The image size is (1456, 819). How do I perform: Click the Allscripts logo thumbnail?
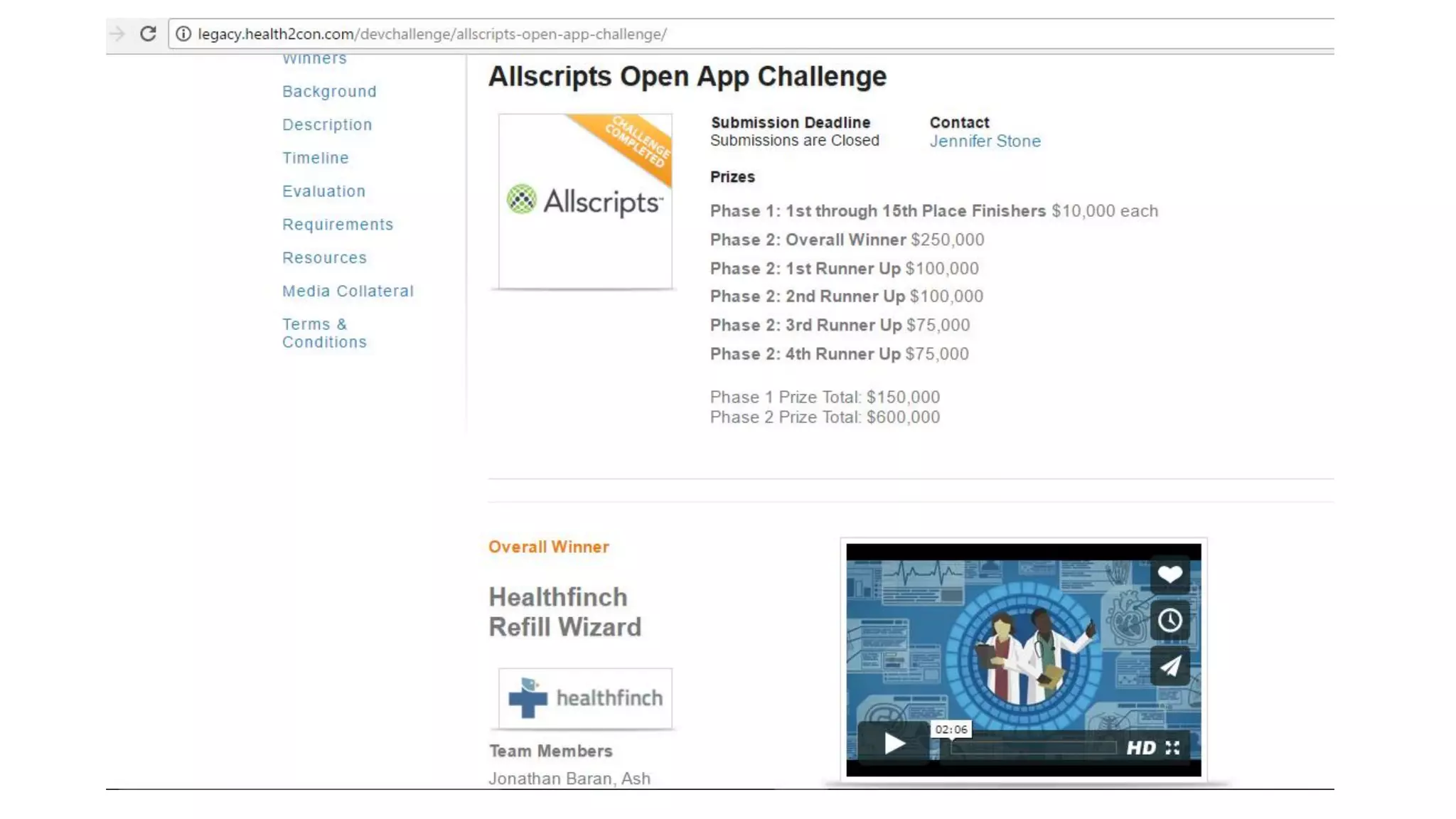[x=585, y=201]
